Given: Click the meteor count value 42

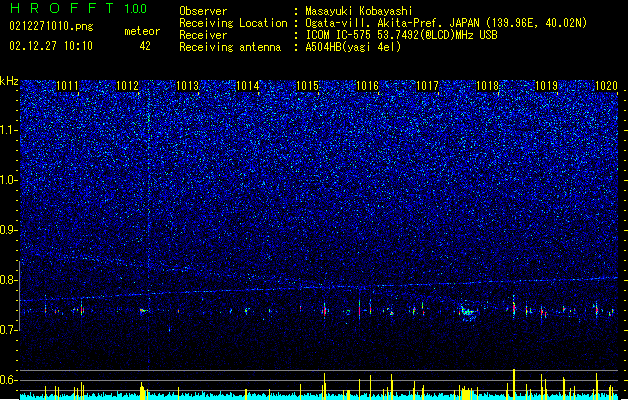Looking at the screenshot, I should pos(145,46).
